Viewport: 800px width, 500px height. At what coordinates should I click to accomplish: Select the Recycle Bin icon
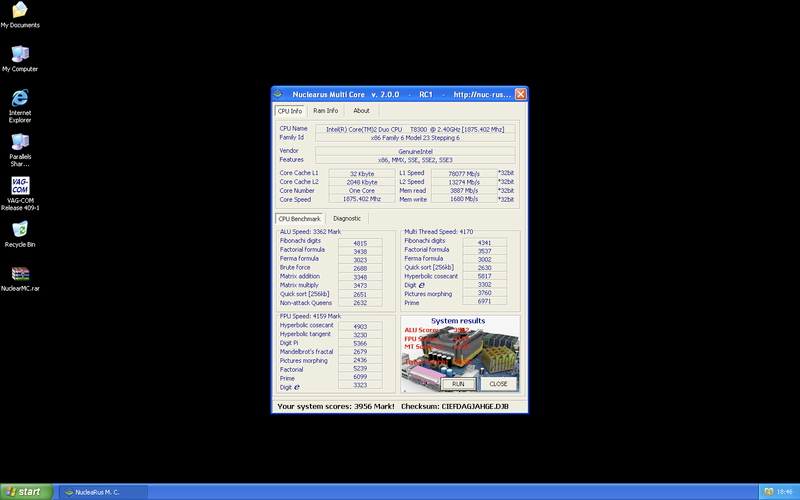coord(20,234)
